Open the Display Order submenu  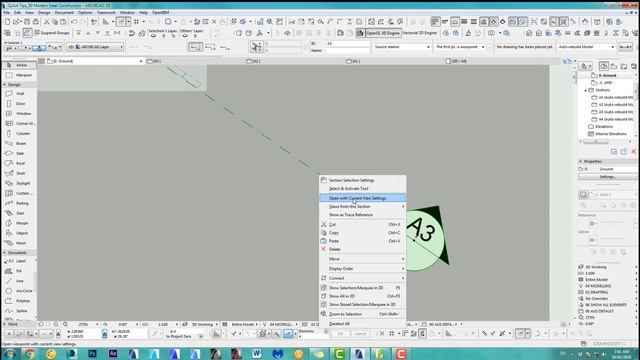tap(362, 269)
